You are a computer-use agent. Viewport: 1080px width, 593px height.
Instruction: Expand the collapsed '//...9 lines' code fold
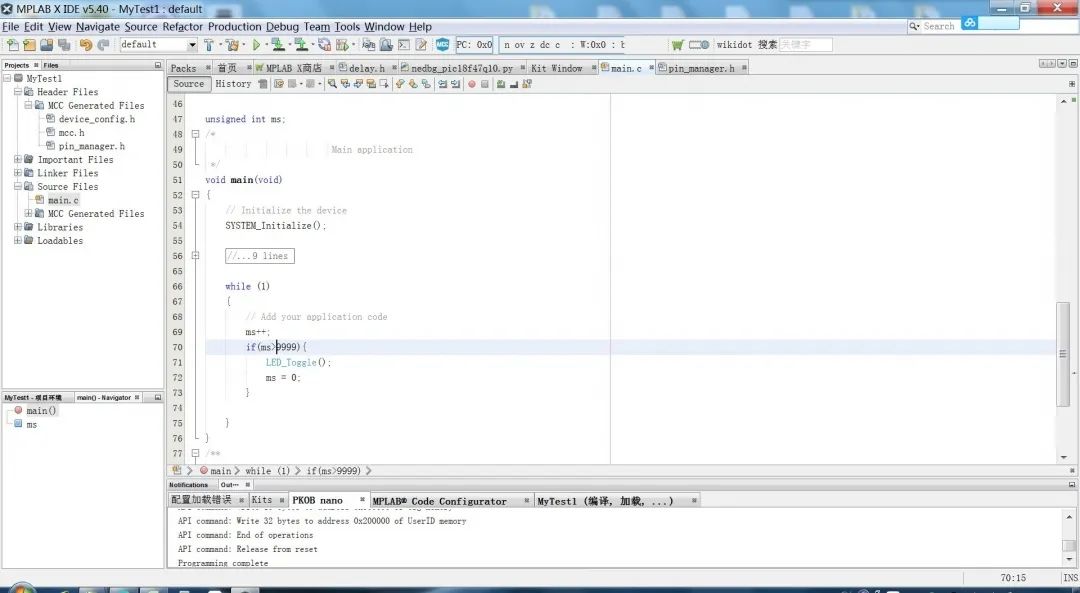[x=259, y=256]
